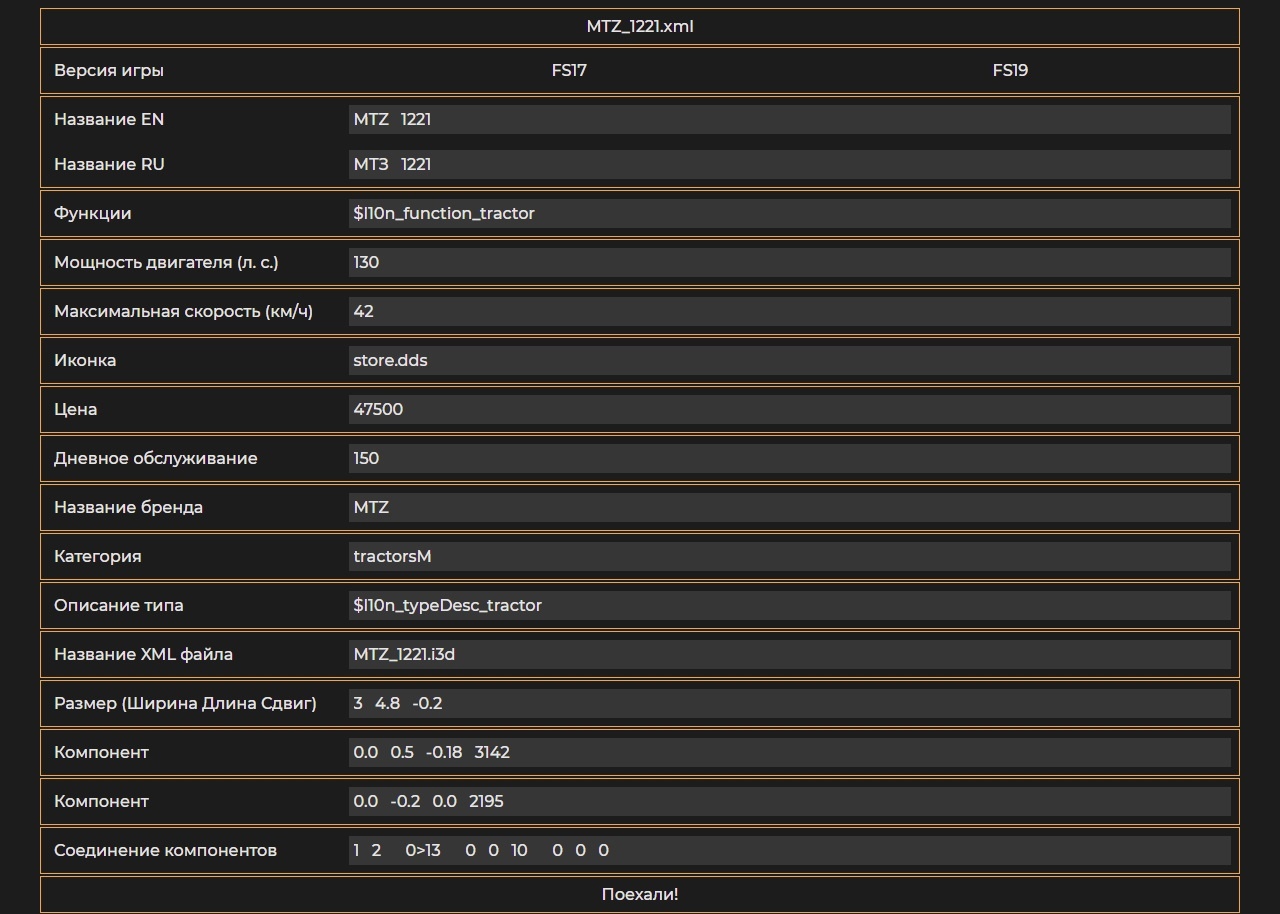Click the maximum speed field showing 42
The height and width of the screenshot is (914, 1280).
(x=789, y=311)
